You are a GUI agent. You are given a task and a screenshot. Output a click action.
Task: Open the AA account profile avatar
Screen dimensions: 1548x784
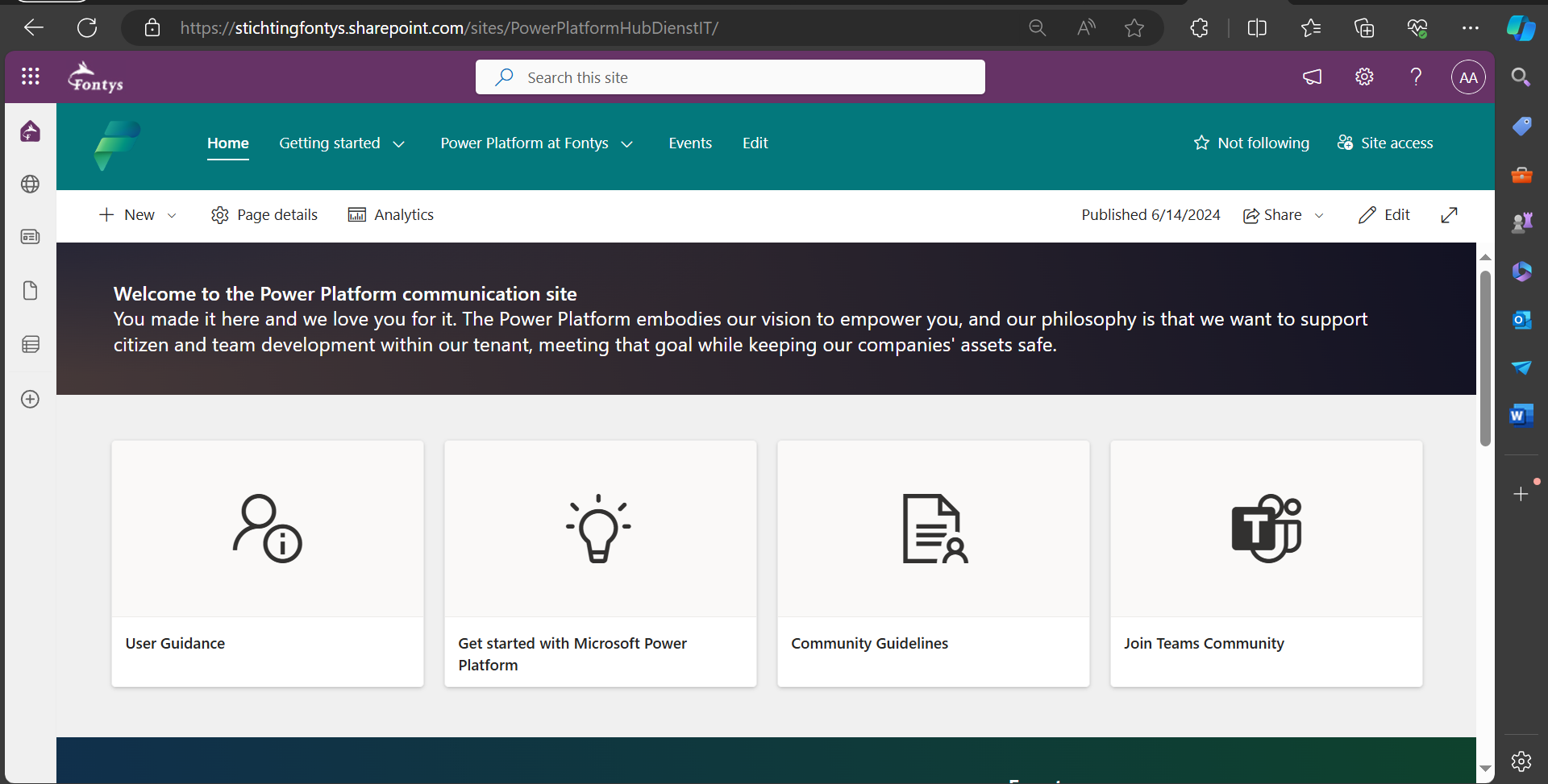tap(1468, 77)
